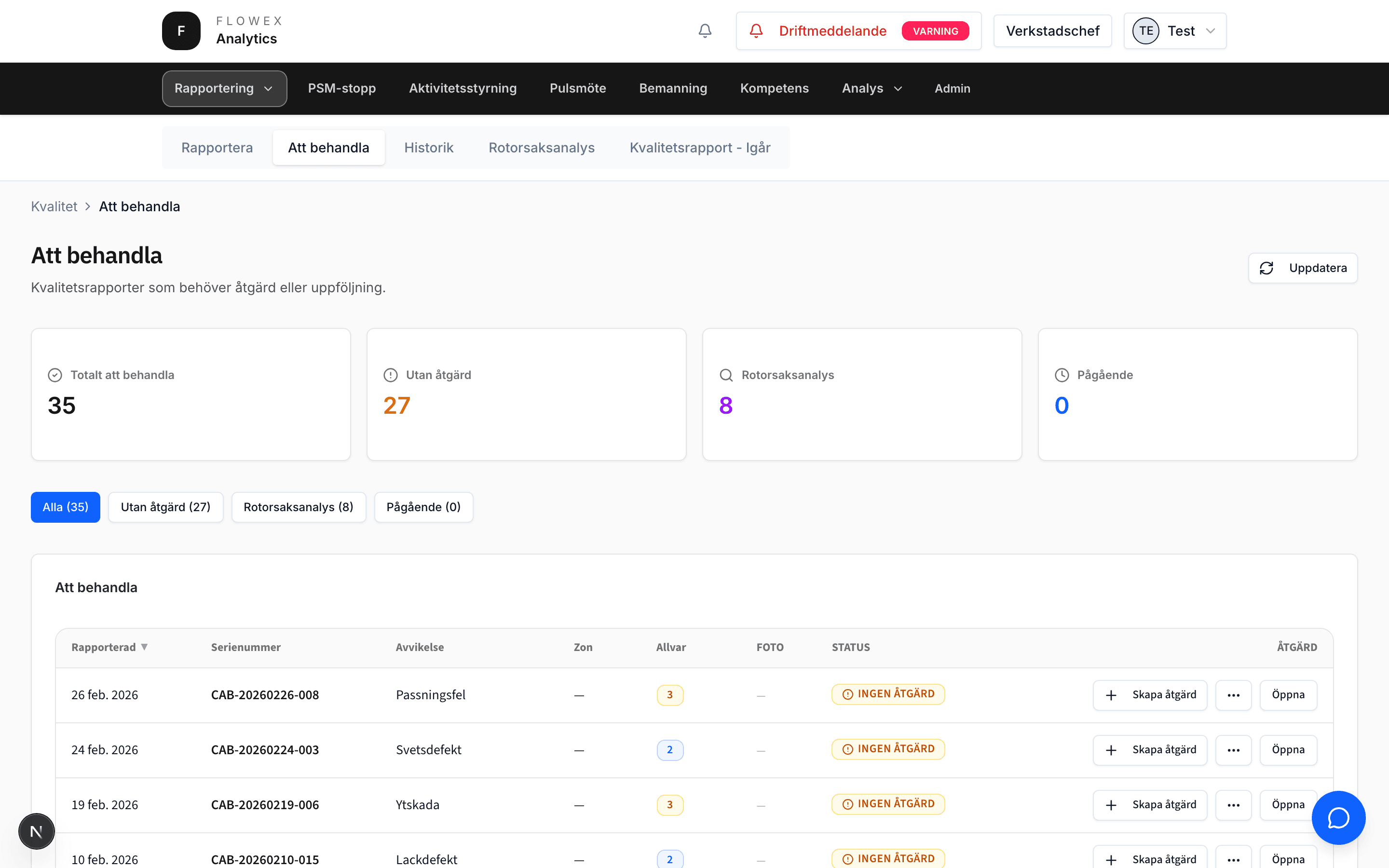The image size is (1389, 868).
Task: Click Skapa åtgärd for Ytskada row
Action: point(1150,805)
